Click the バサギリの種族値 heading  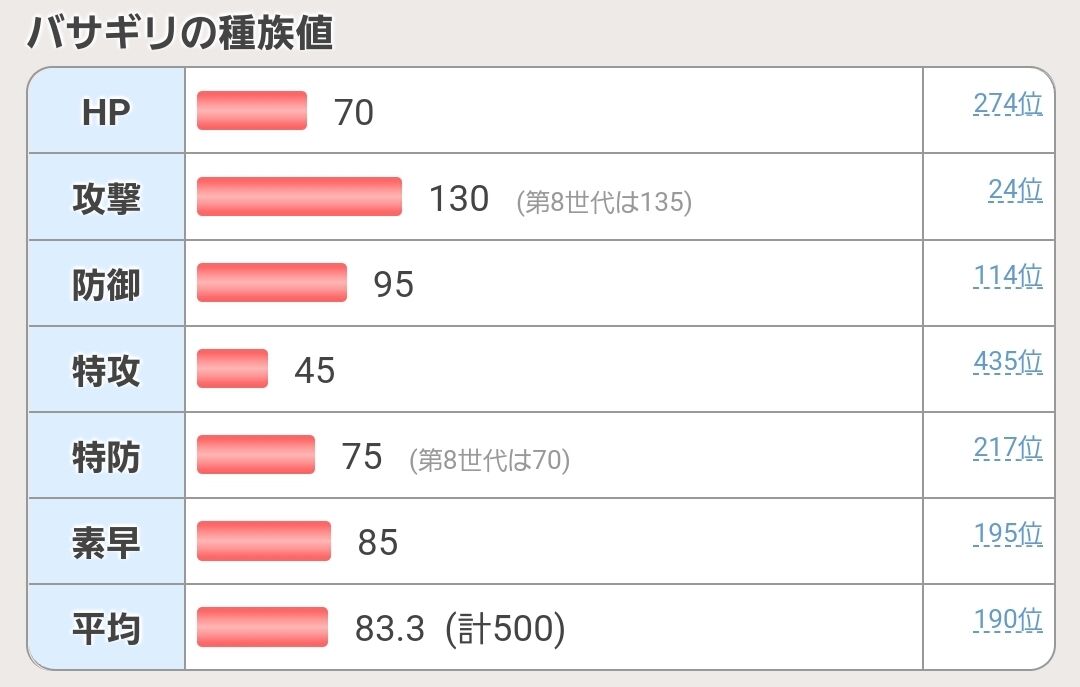(180, 32)
